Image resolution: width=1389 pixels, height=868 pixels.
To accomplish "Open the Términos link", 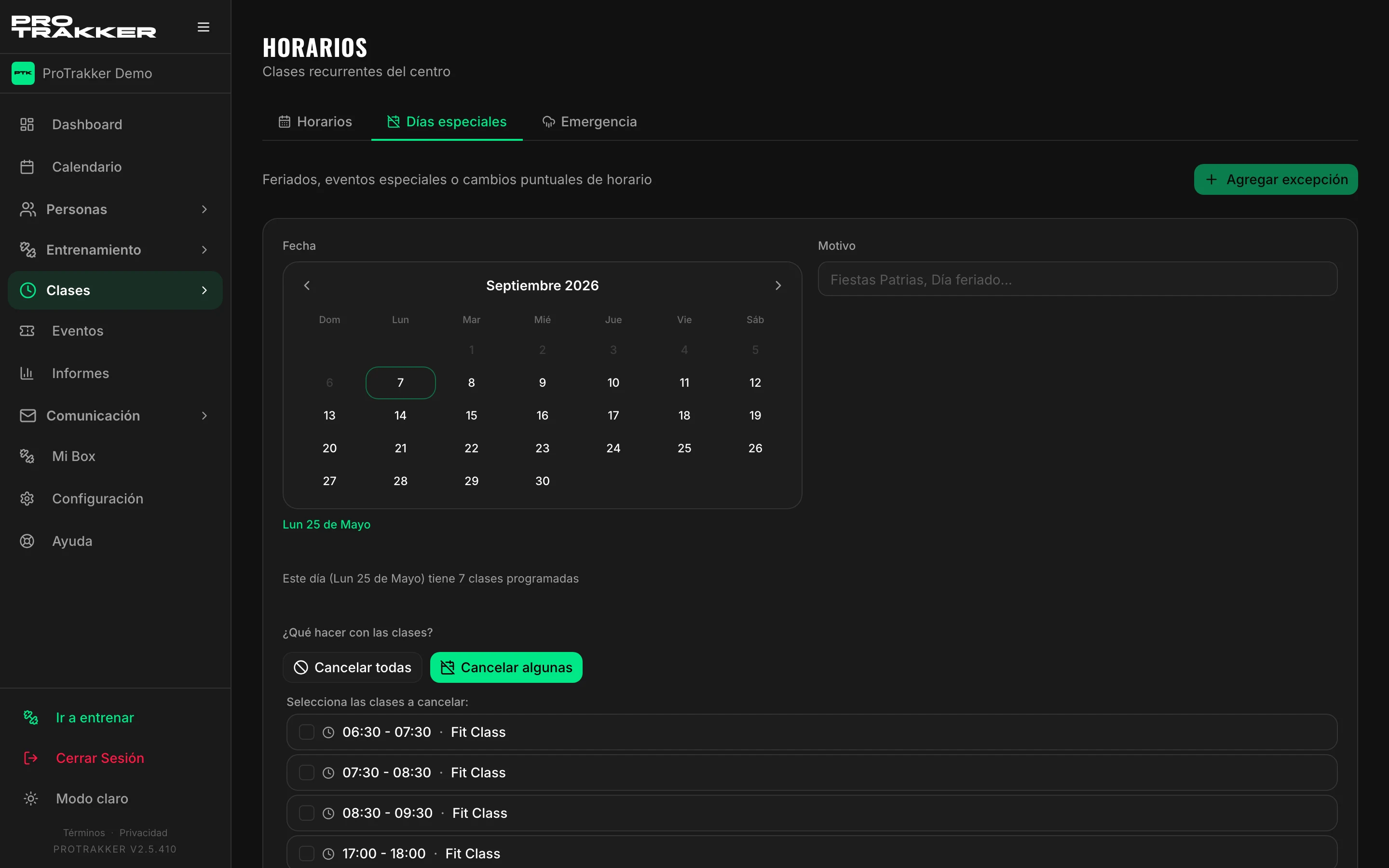I will tap(84, 832).
